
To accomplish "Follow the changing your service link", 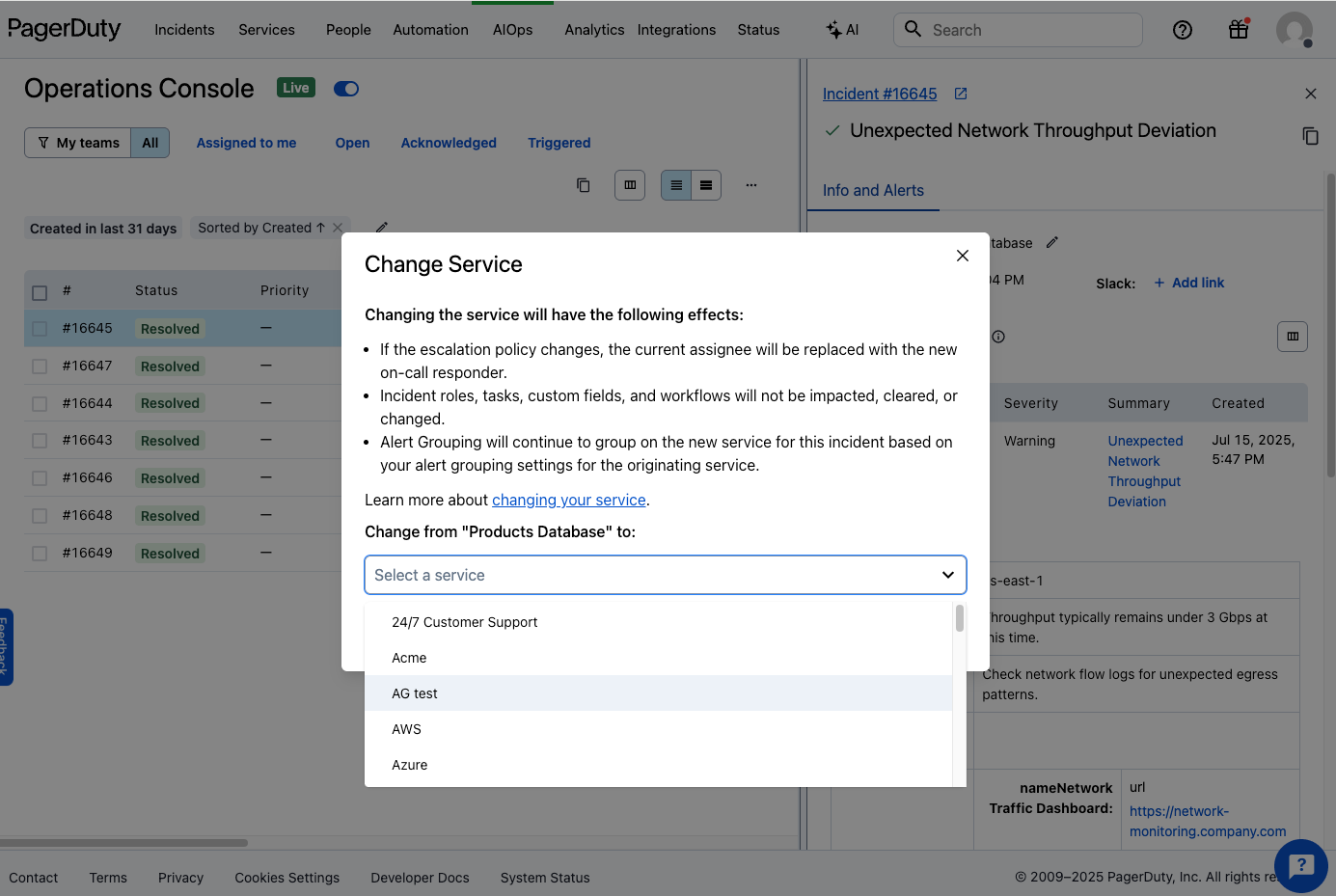I will (568, 500).
